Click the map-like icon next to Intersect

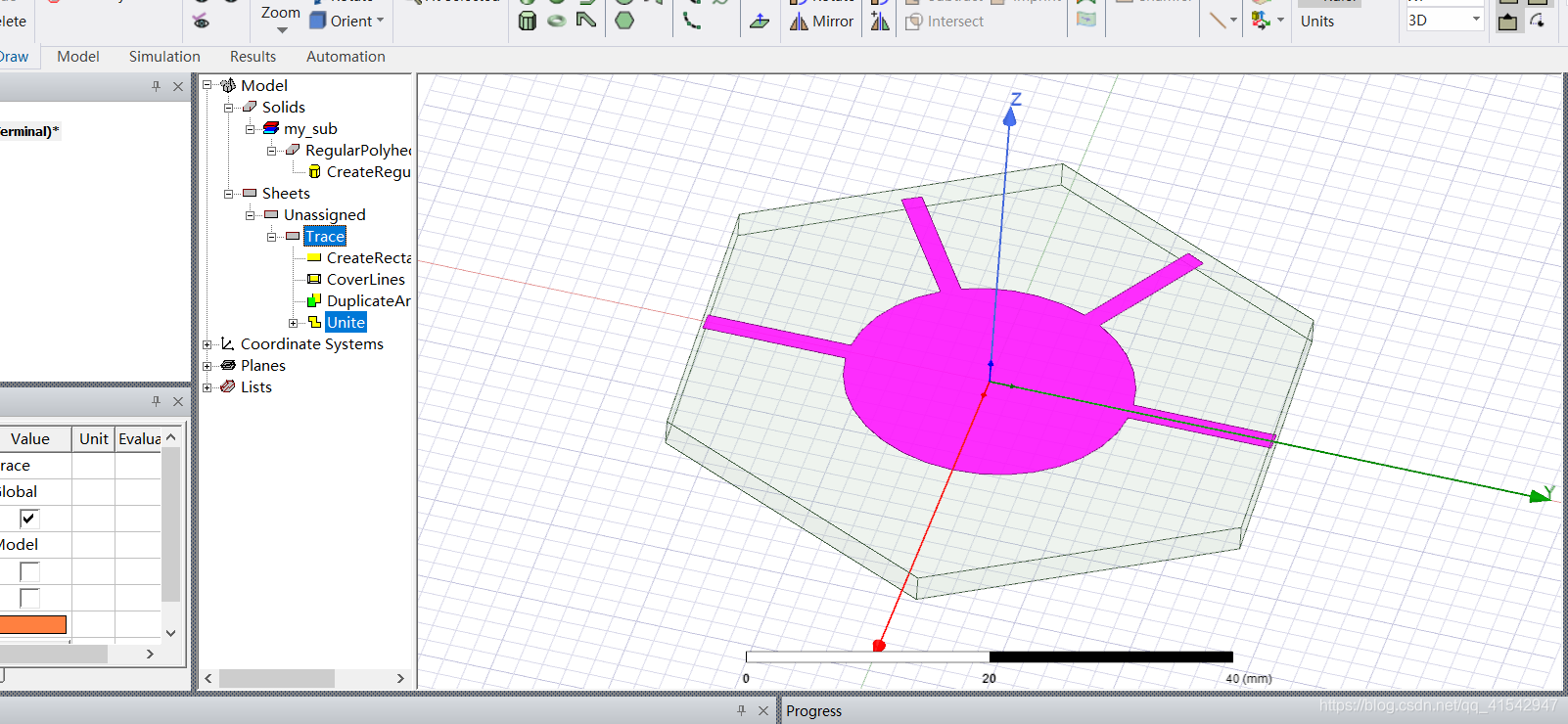tap(1086, 20)
